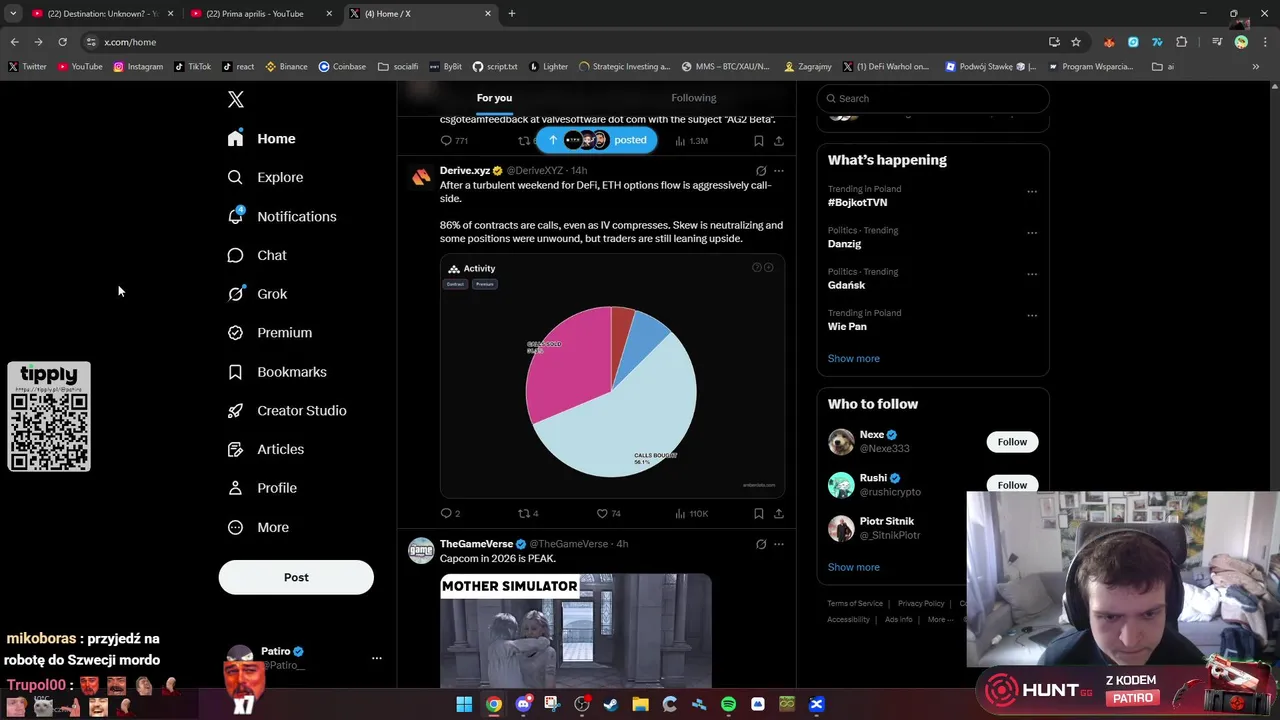Viewport: 1280px width, 720px height.
Task: Open Derive.xyz post more options
Action: point(779,171)
